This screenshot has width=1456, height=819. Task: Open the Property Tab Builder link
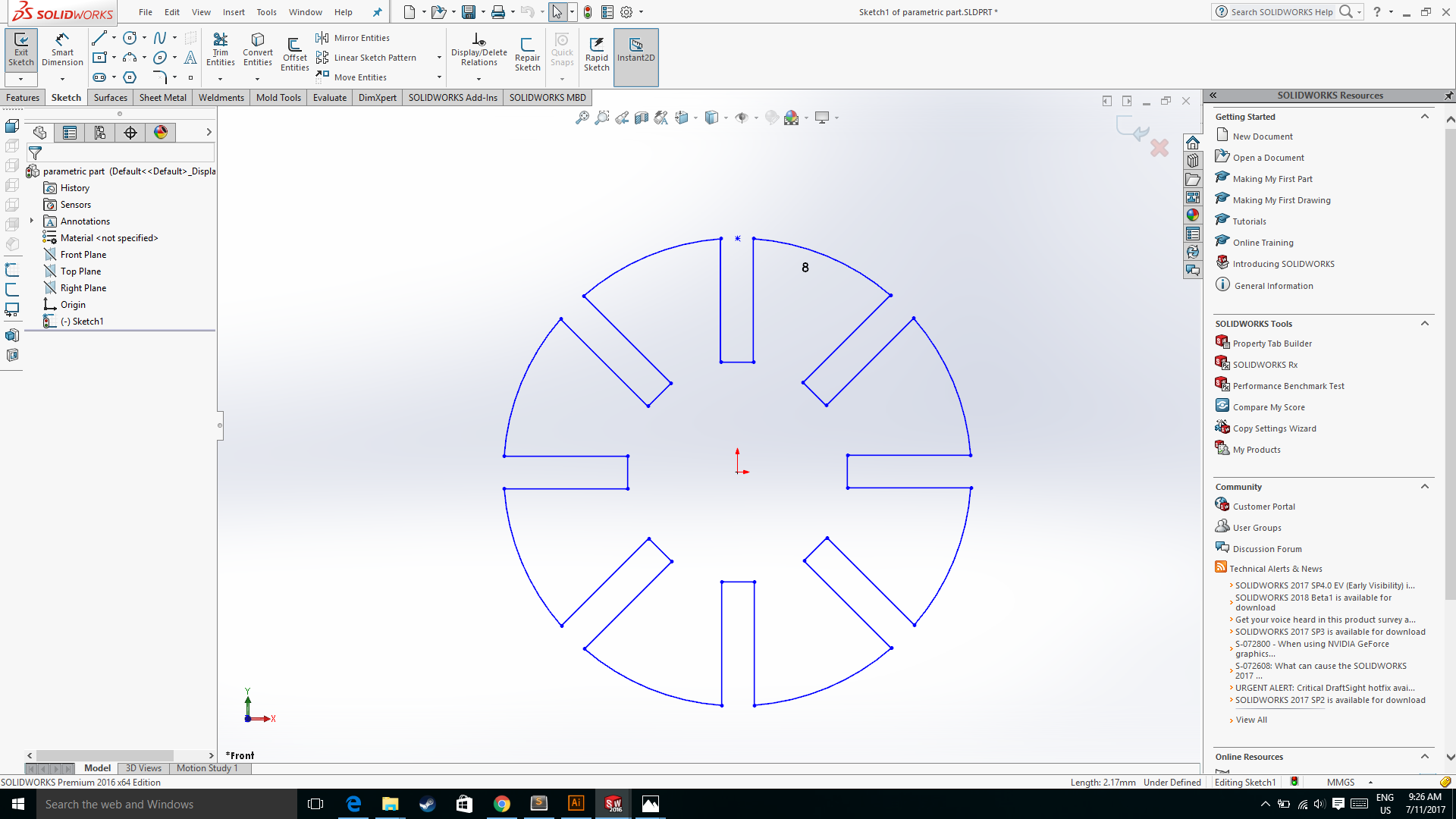(1272, 344)
